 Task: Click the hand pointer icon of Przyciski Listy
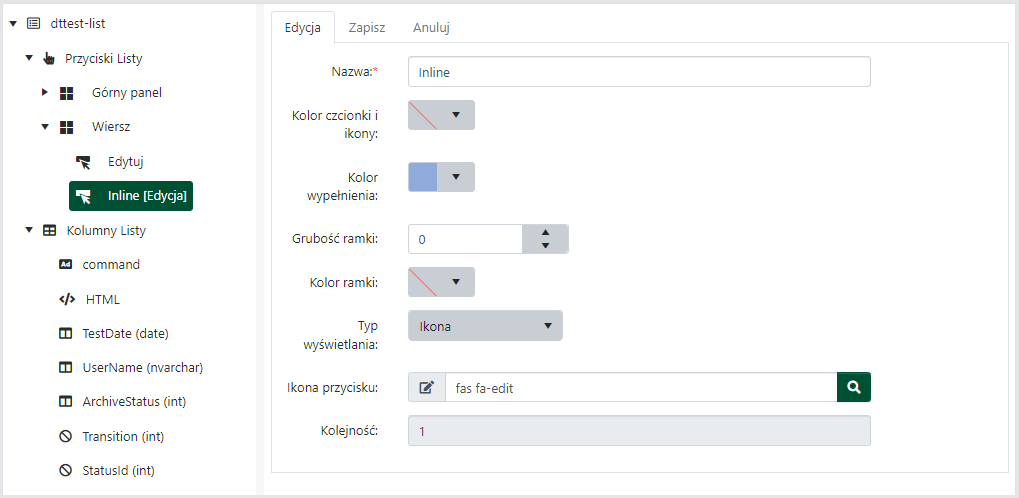[49, 59]
